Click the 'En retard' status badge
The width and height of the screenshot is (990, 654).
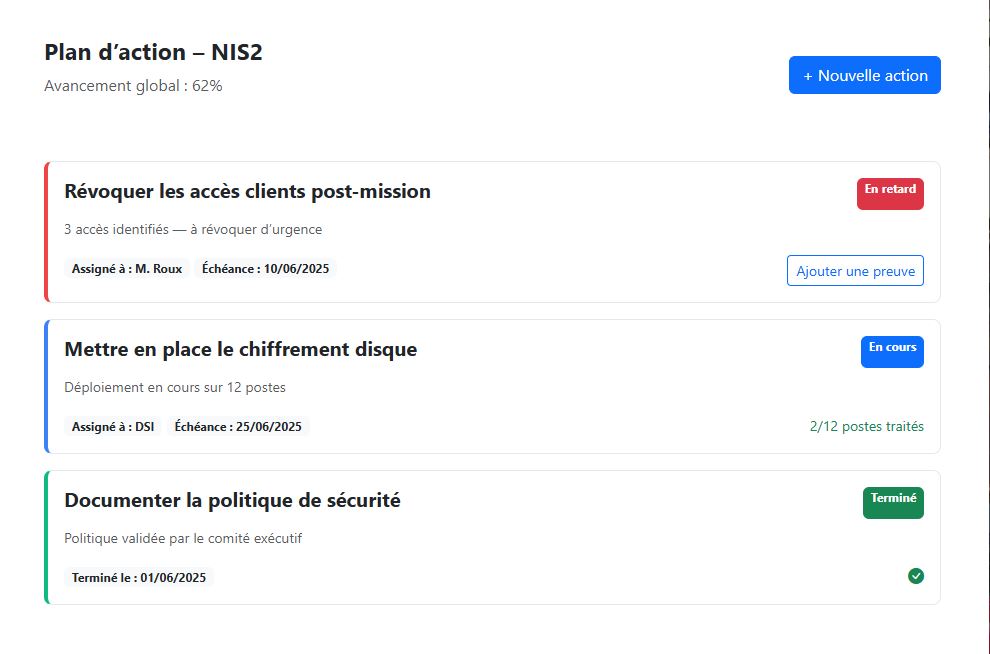tap(889, 193)
